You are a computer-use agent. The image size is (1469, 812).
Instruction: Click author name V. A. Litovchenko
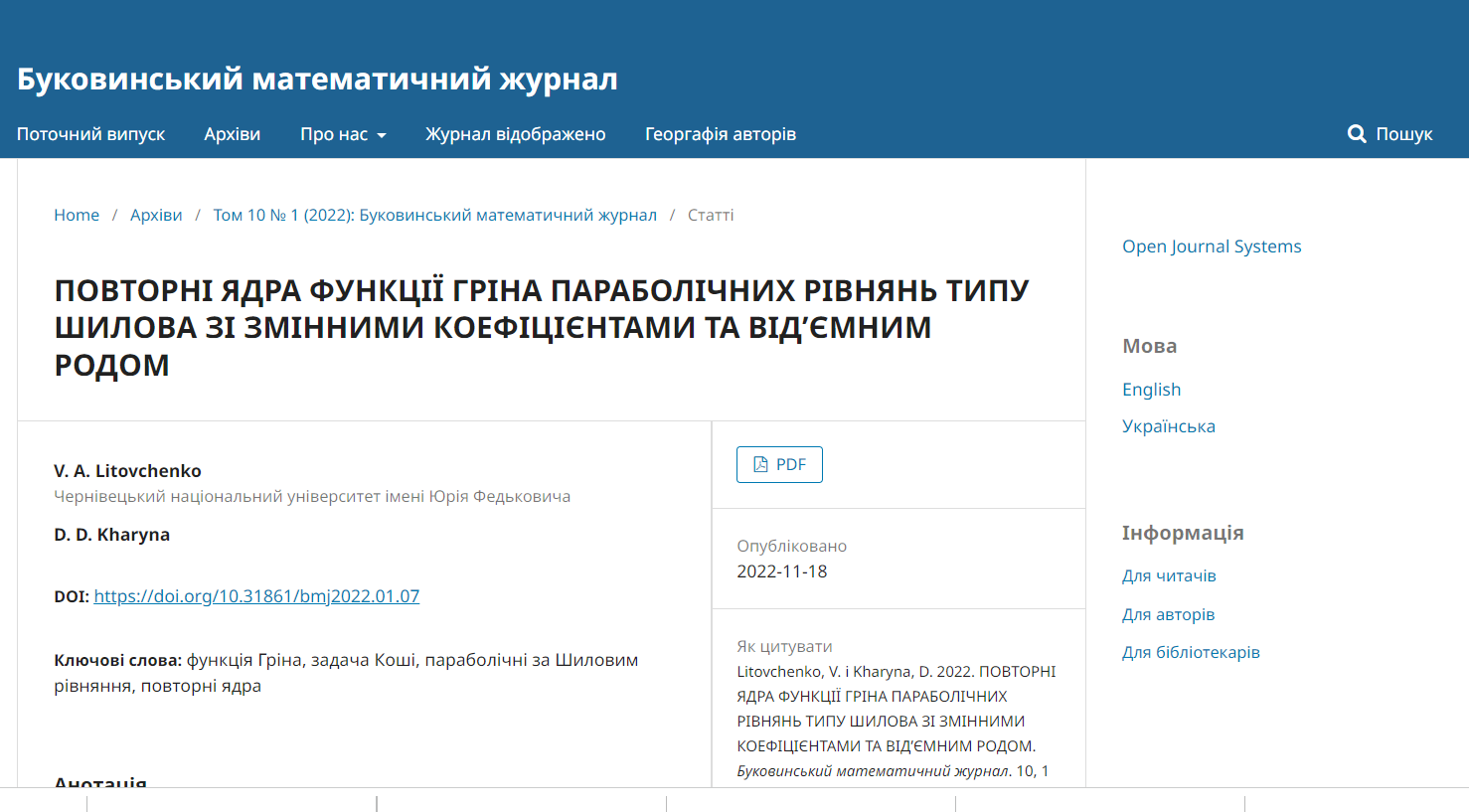127,471
